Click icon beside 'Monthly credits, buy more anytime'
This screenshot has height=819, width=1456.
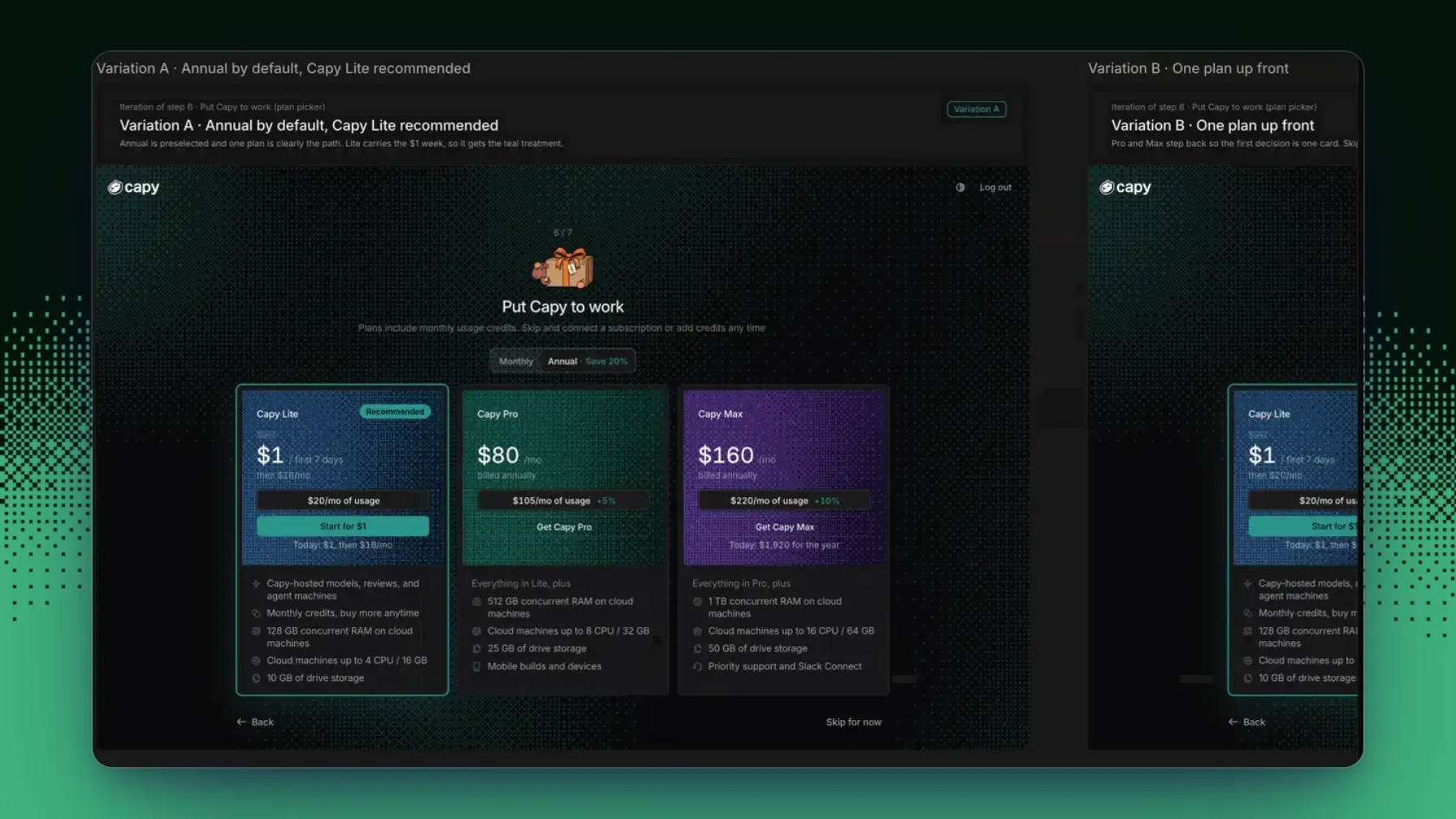(x=256, y=613)
